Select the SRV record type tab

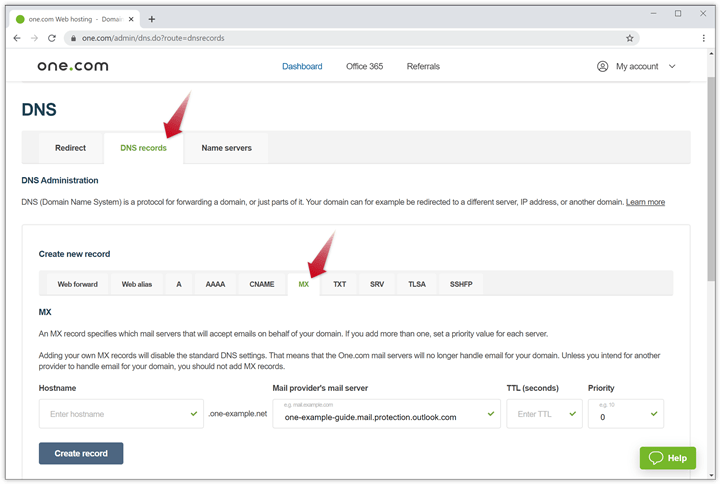click(x=377, y=284)
